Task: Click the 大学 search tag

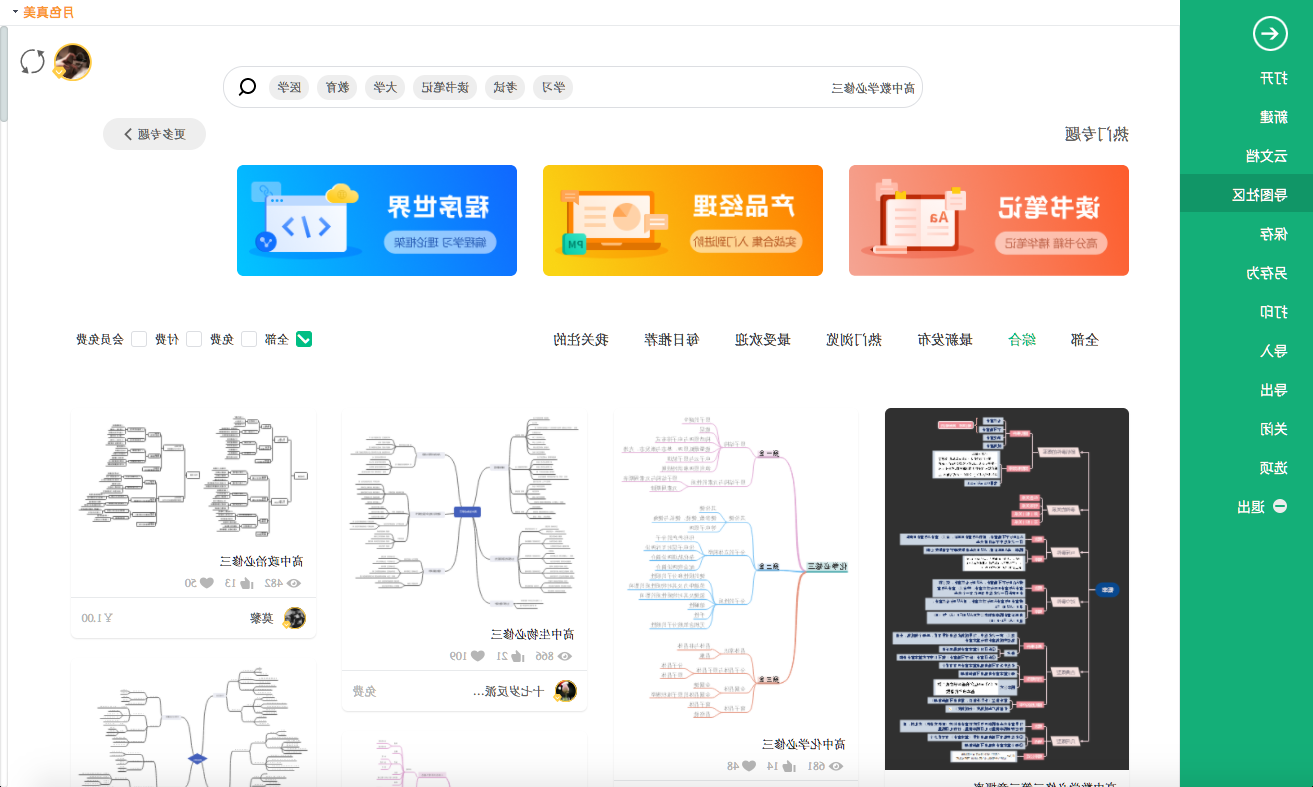Action: (385, 88)
